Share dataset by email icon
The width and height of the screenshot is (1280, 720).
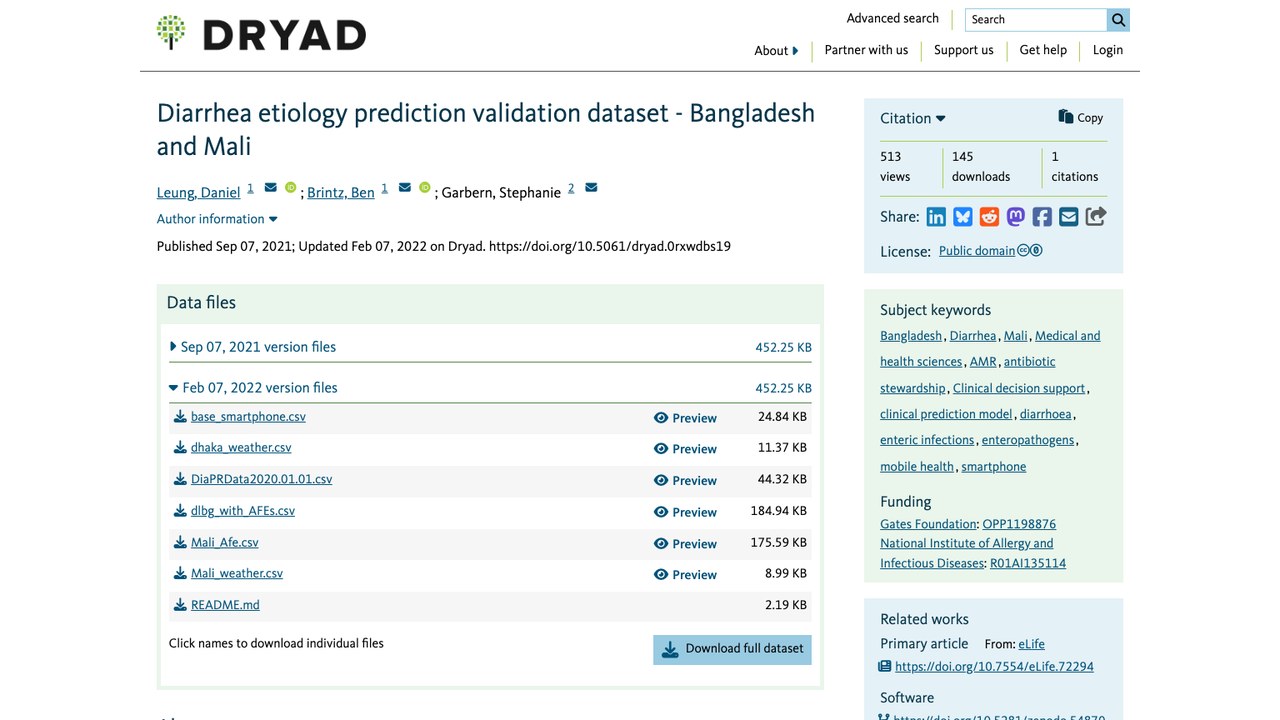pyautogui.click(x=1069, y=217)
